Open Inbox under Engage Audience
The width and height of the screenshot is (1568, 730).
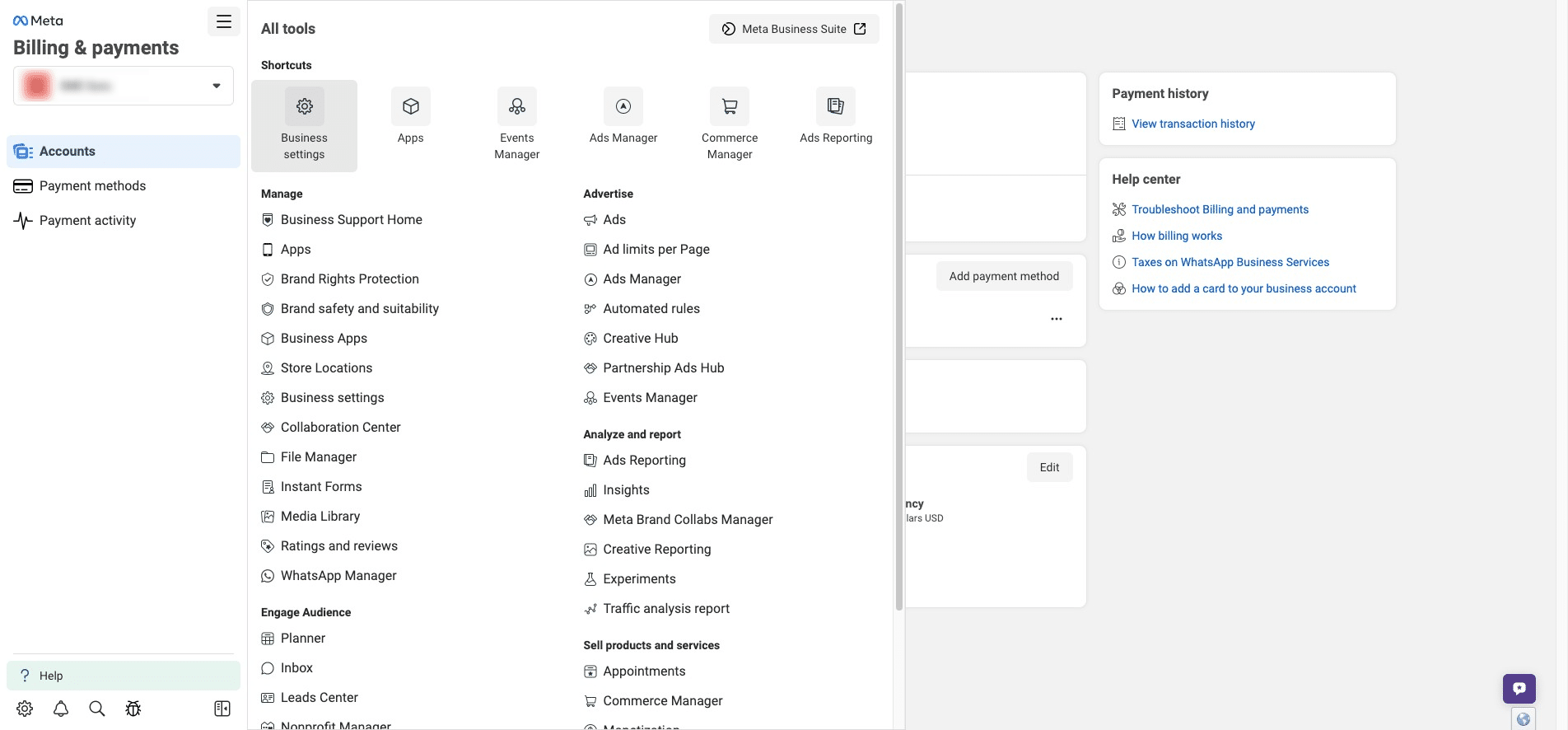click(287, 668)
